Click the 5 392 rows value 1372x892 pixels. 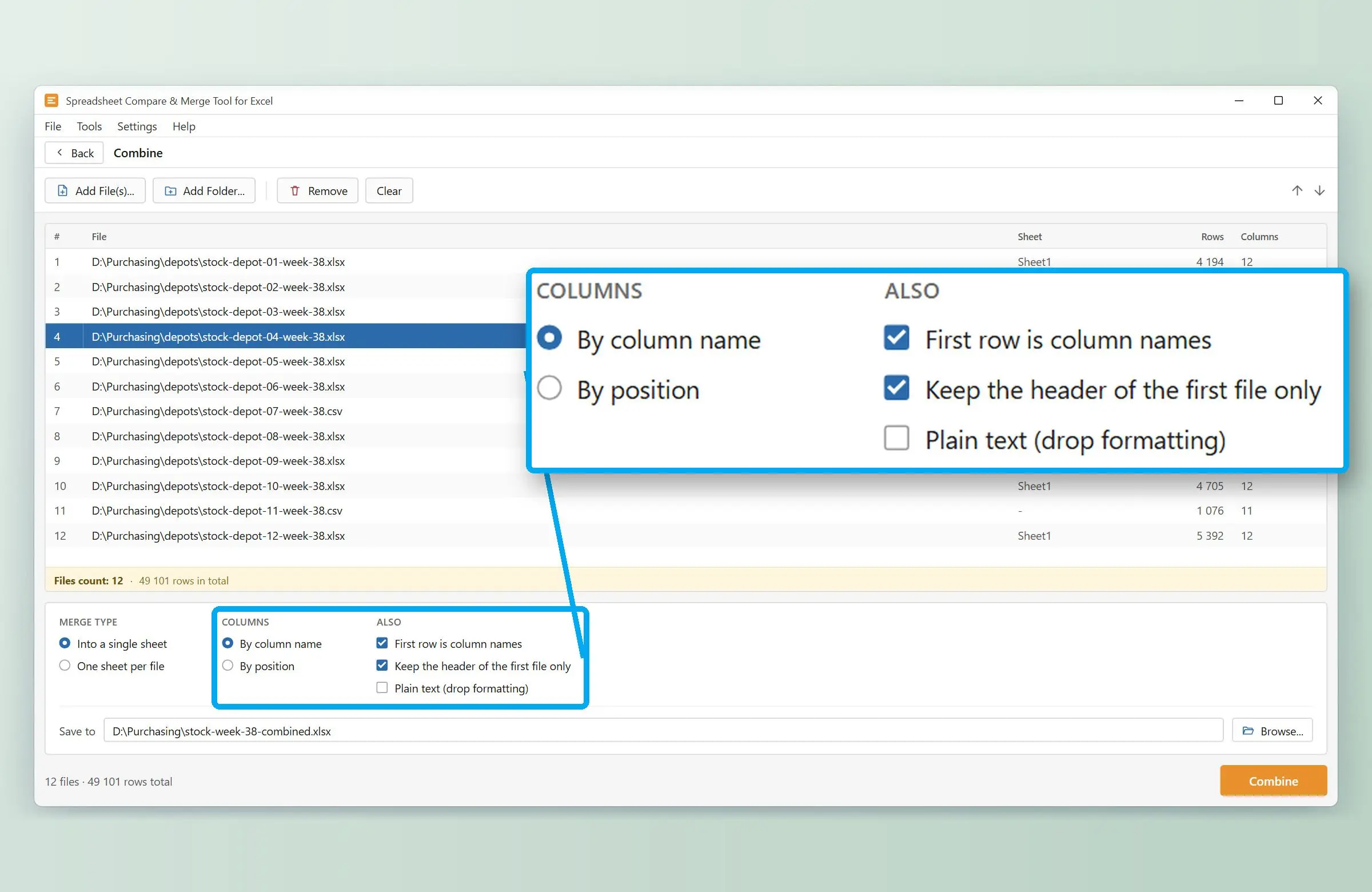click(1210, 536)
